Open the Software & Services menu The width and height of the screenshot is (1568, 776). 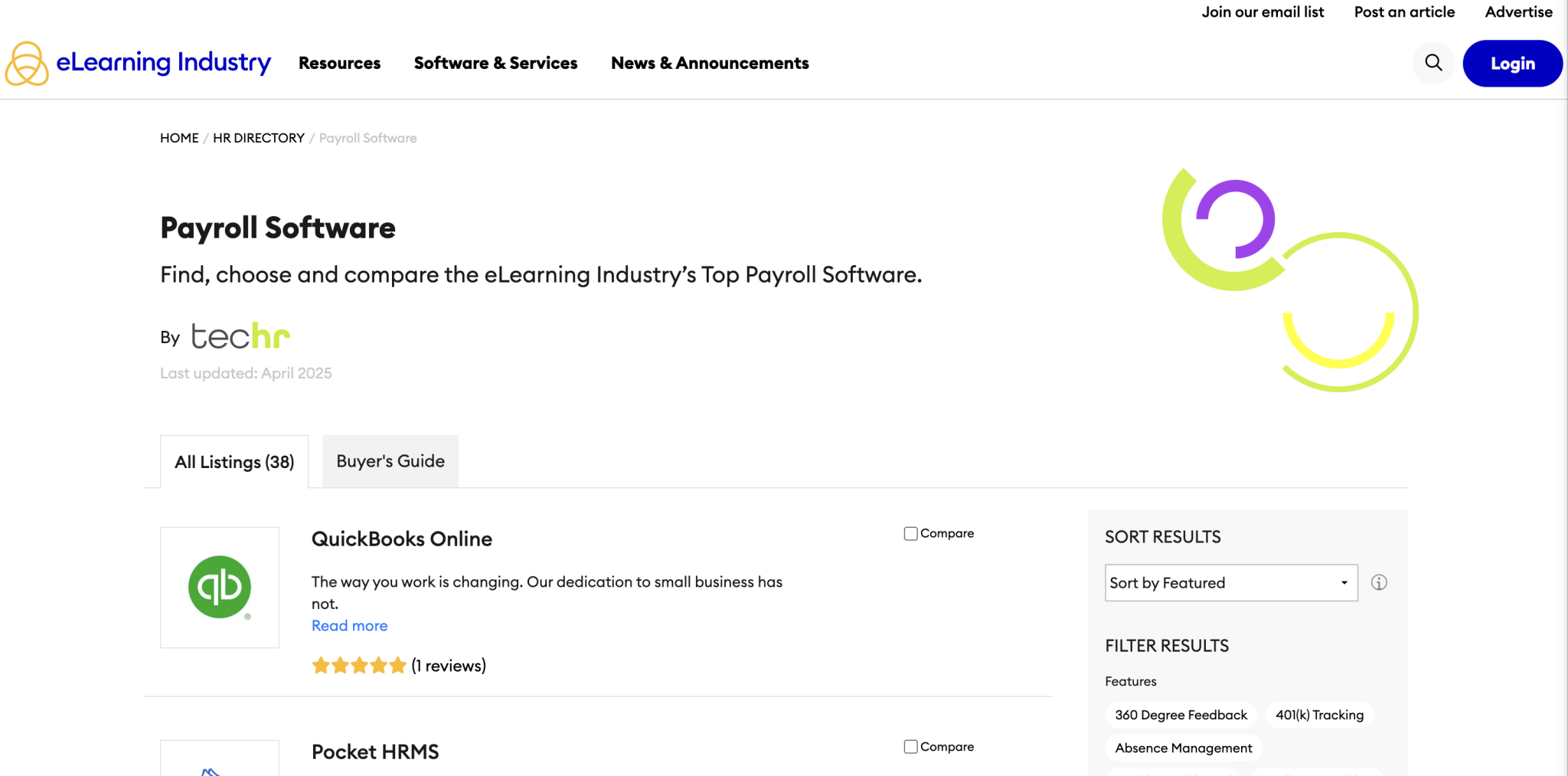(x=495, y=63)
